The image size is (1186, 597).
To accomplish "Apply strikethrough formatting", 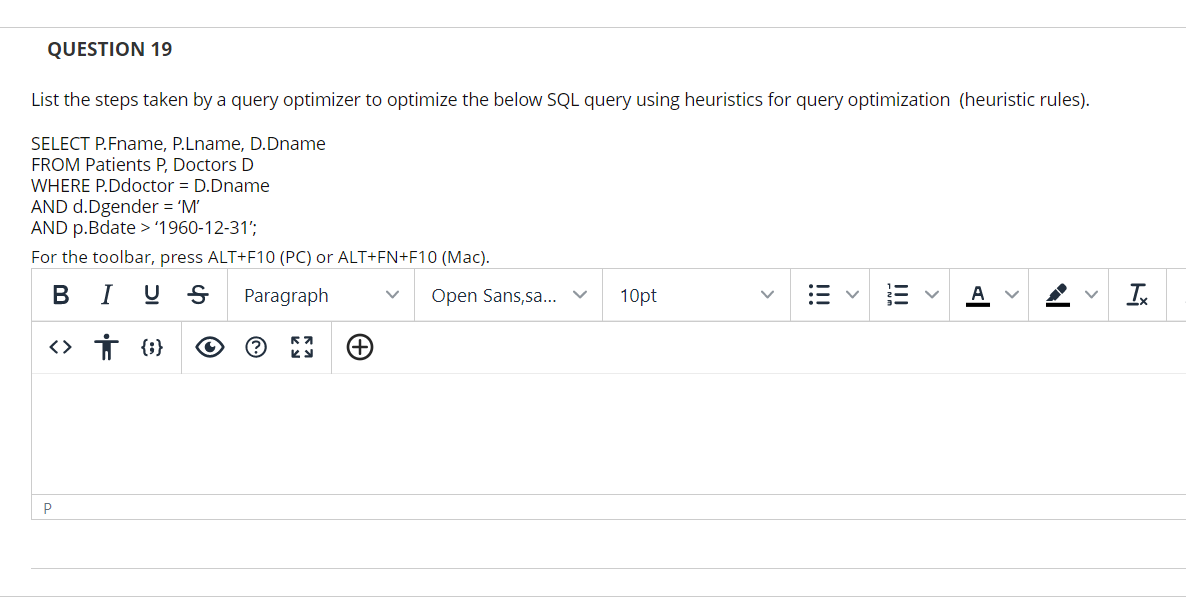I will (197, 294).
